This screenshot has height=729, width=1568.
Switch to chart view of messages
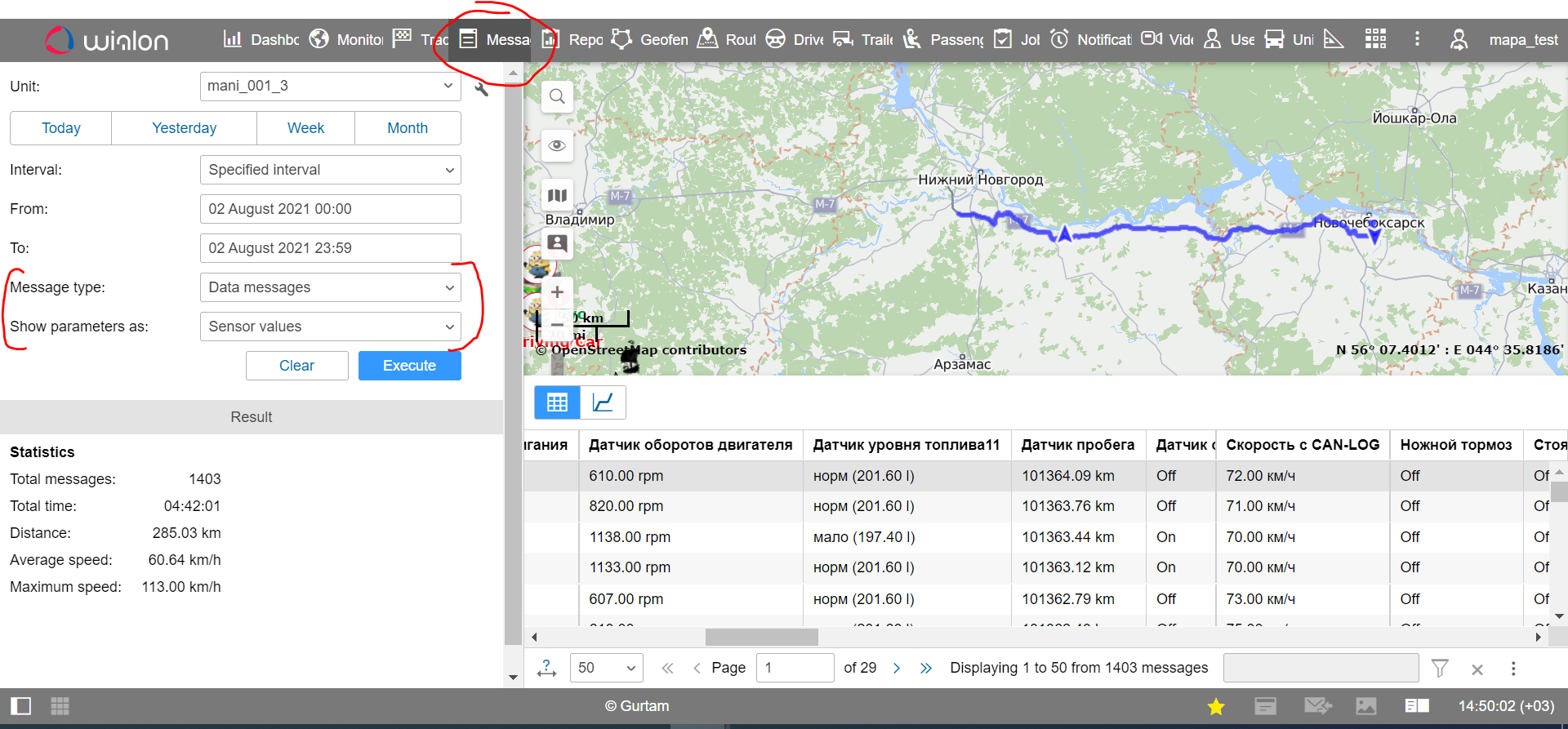click(603, 402)
